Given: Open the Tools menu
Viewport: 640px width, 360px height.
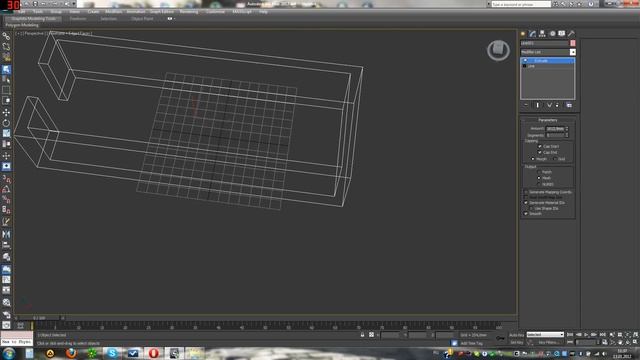Looking at the screenshot, I should coord(38,11).
